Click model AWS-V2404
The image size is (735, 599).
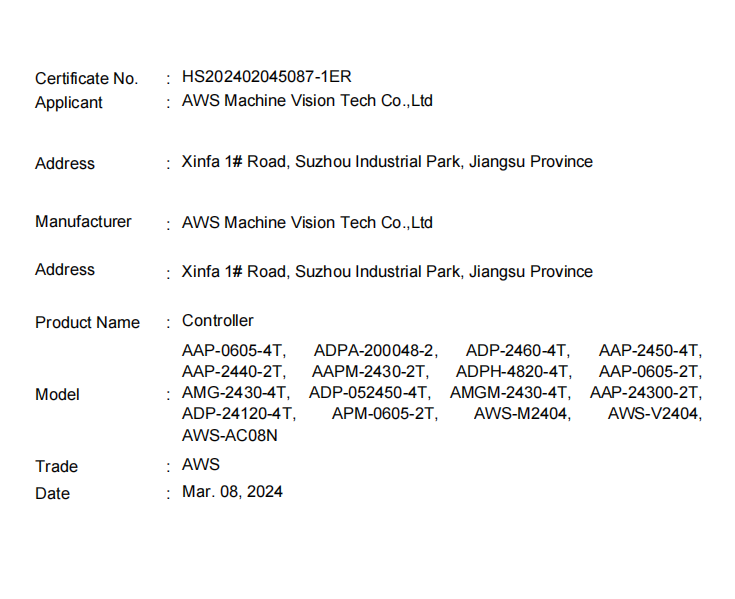[x=654, y=413]
